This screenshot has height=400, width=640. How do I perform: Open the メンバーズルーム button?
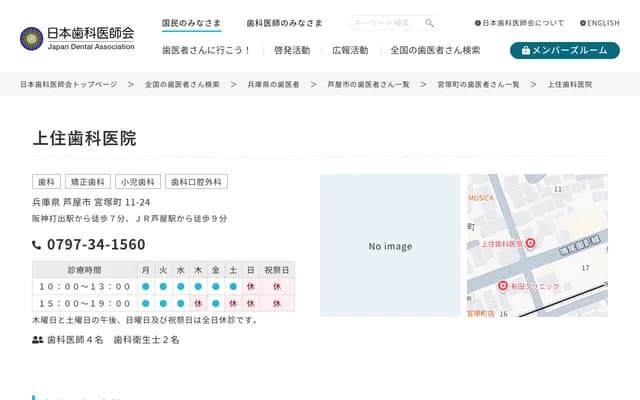(x=564, y=50)
